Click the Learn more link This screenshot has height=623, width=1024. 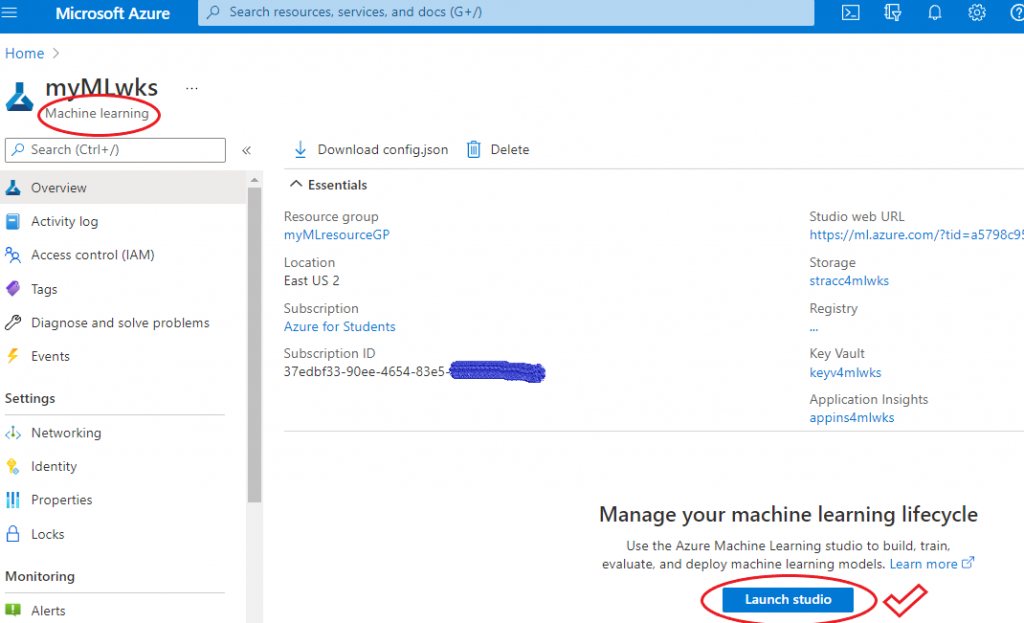923,564
